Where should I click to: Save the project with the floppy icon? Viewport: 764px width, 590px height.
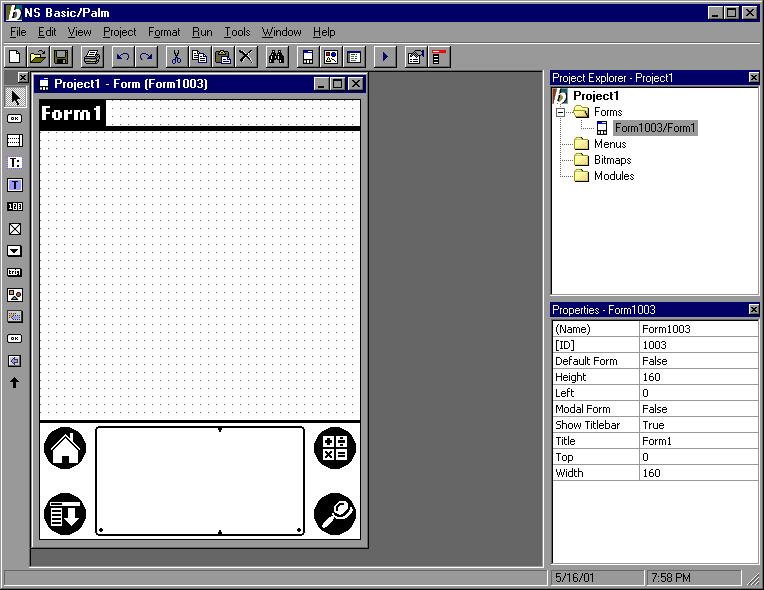coord(61,57)
